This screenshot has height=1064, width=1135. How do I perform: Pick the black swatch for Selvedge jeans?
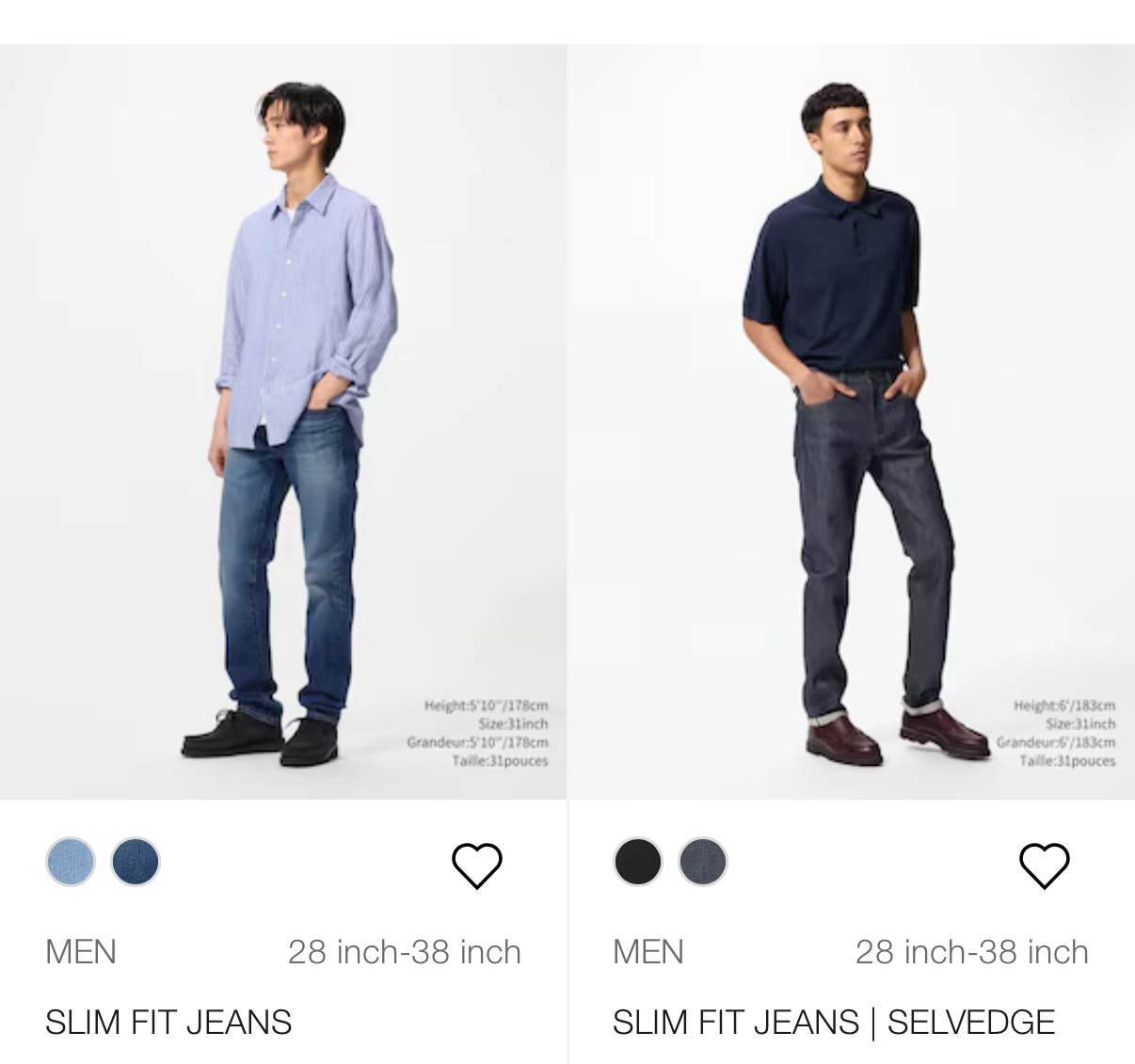point(638,862)
